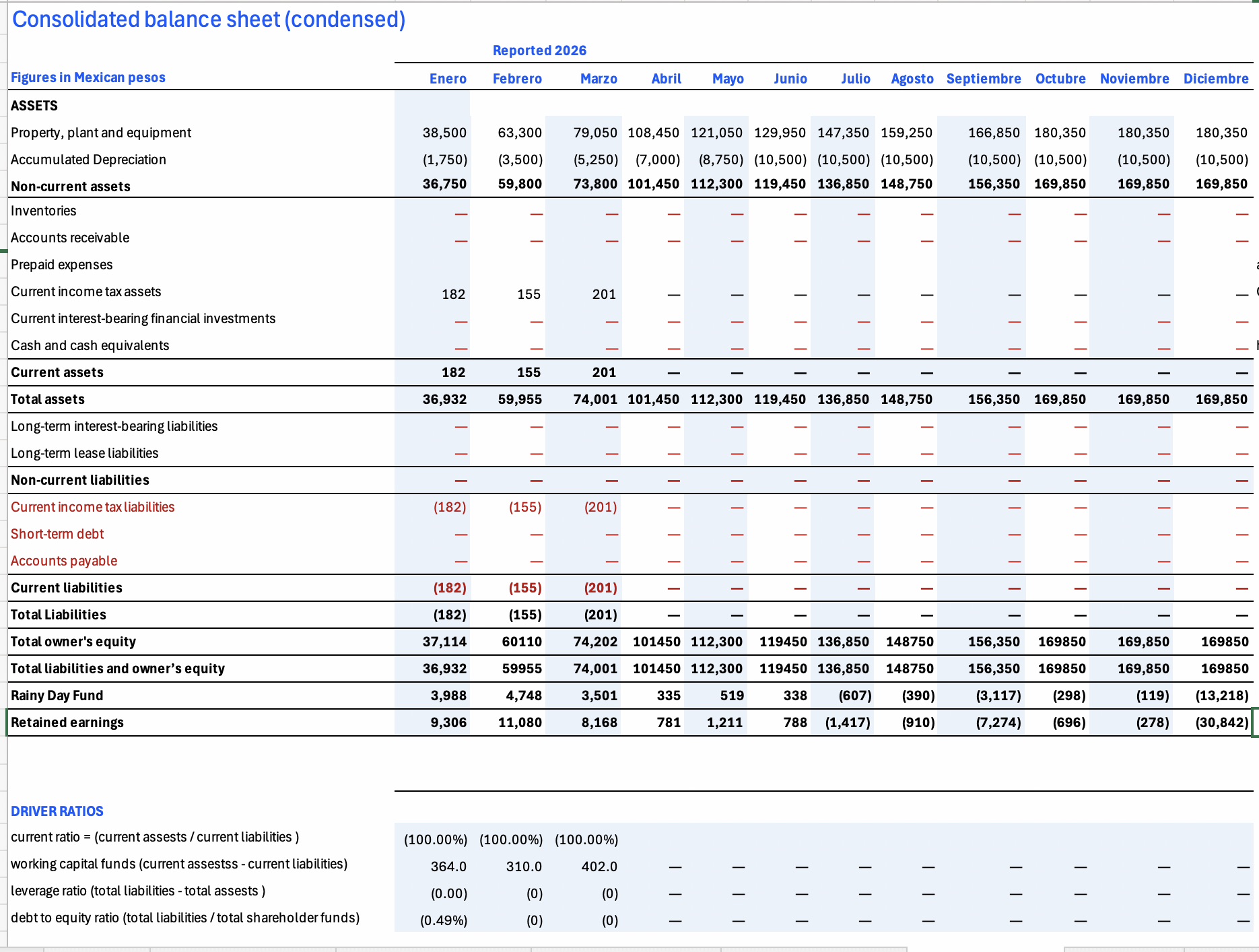Select the 'Total owner's equity' row label
The width and height of the screenshot is (1259, 952).
point(73,642)
